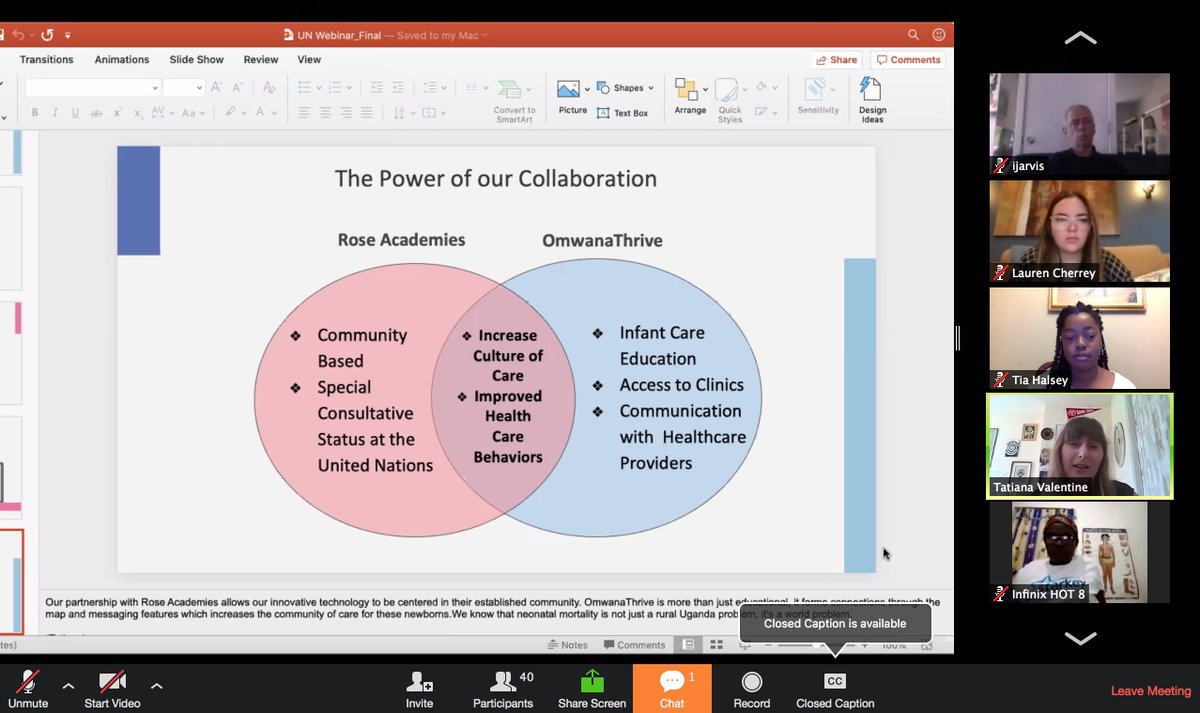Click Quick Styles button
The width and height of the screenshot is (1200, 713).
(730, 100)
